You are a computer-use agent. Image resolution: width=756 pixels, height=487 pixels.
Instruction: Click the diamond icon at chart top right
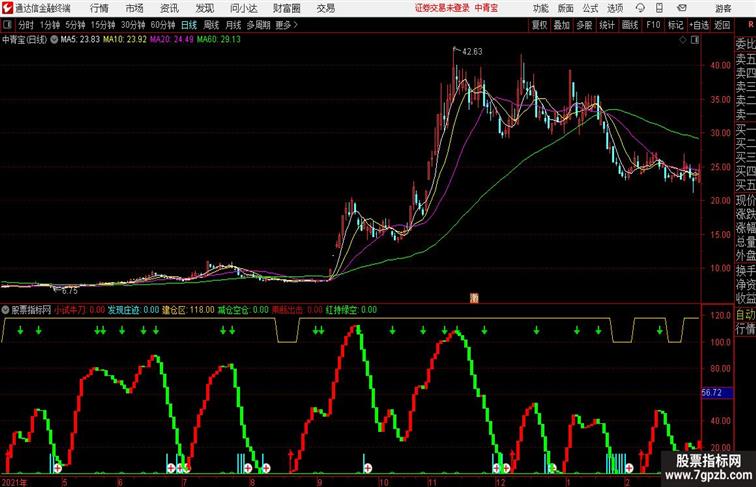coord(683,40)
